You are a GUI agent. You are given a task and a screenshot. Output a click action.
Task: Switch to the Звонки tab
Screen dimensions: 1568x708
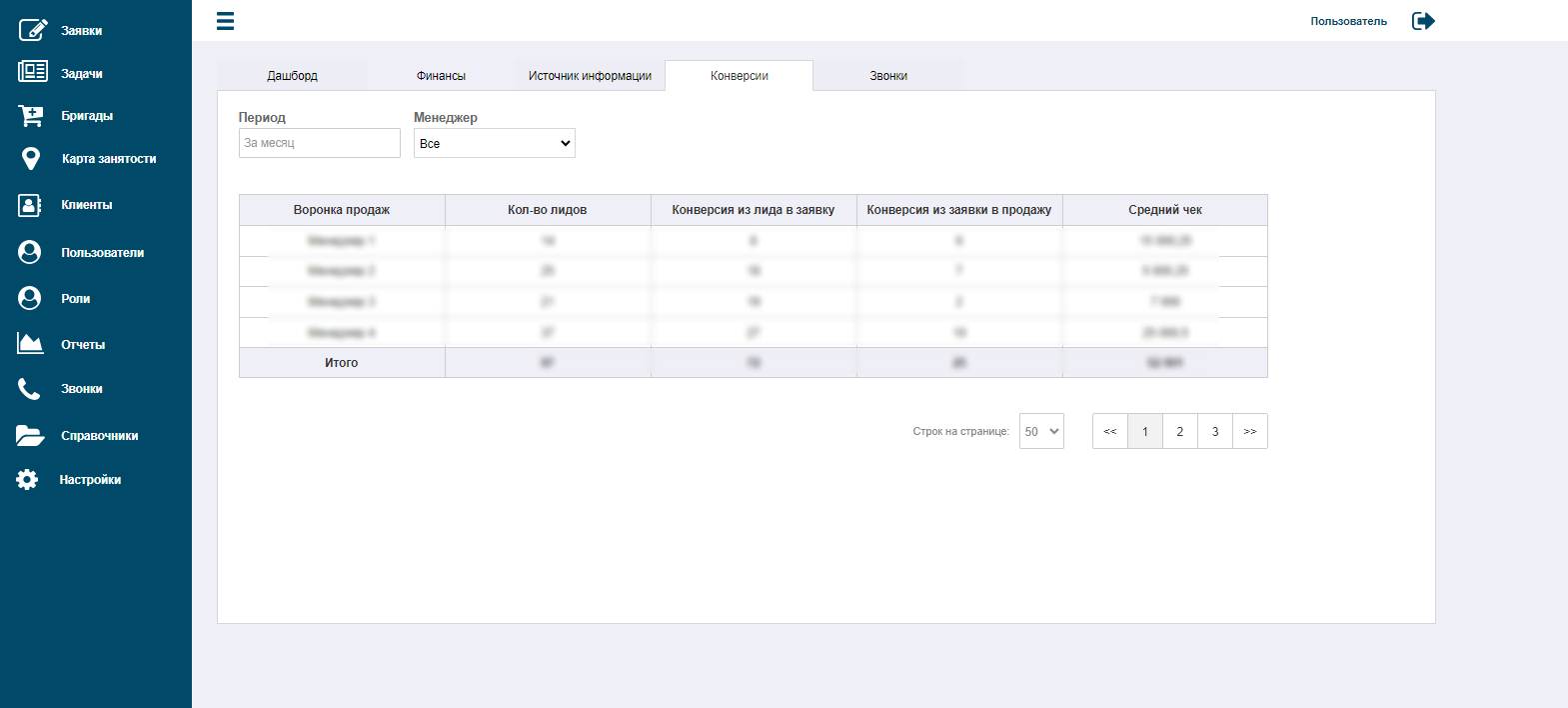pos(888,76)
